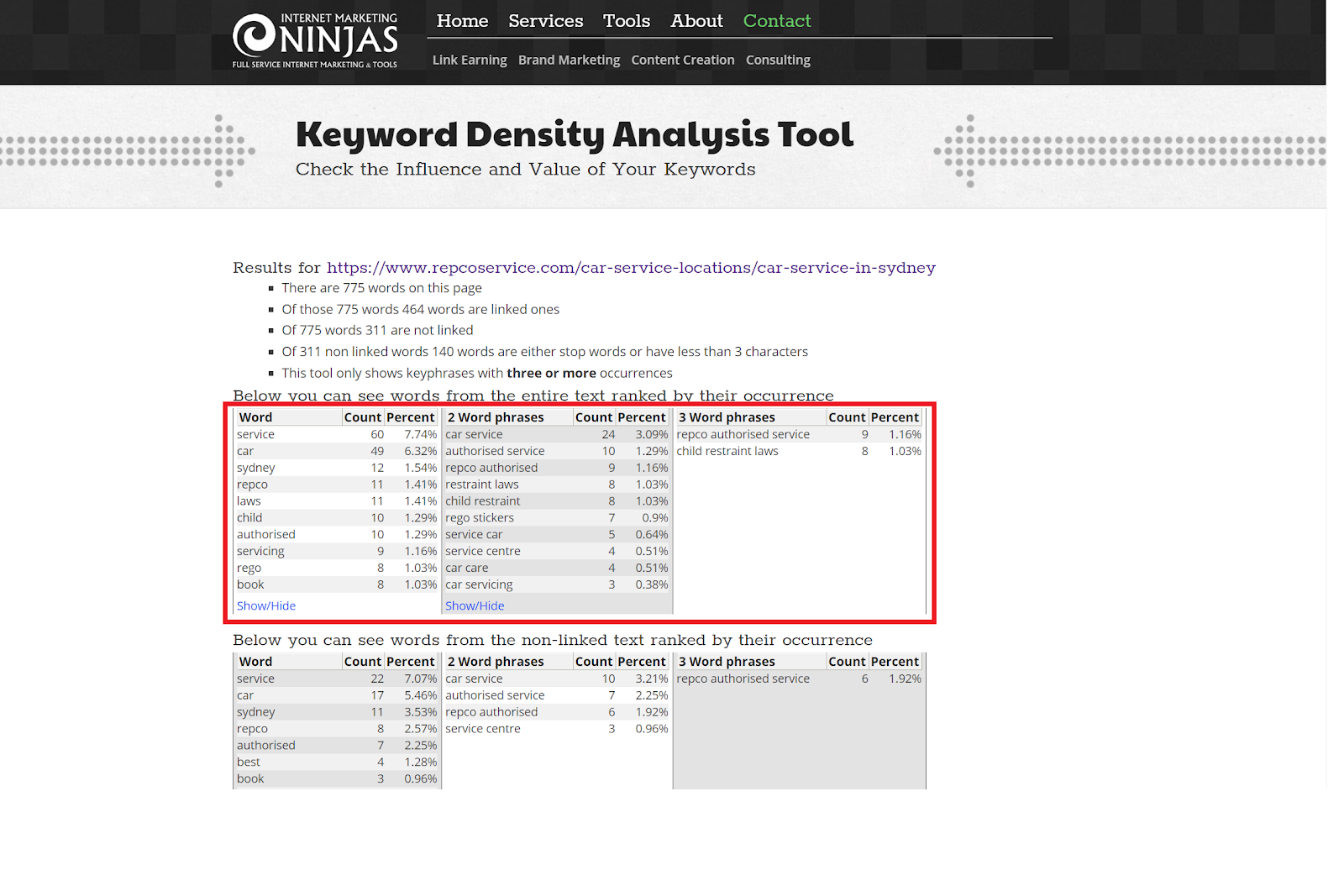Select the Link Earning submenu link

[x=470, y=60]
